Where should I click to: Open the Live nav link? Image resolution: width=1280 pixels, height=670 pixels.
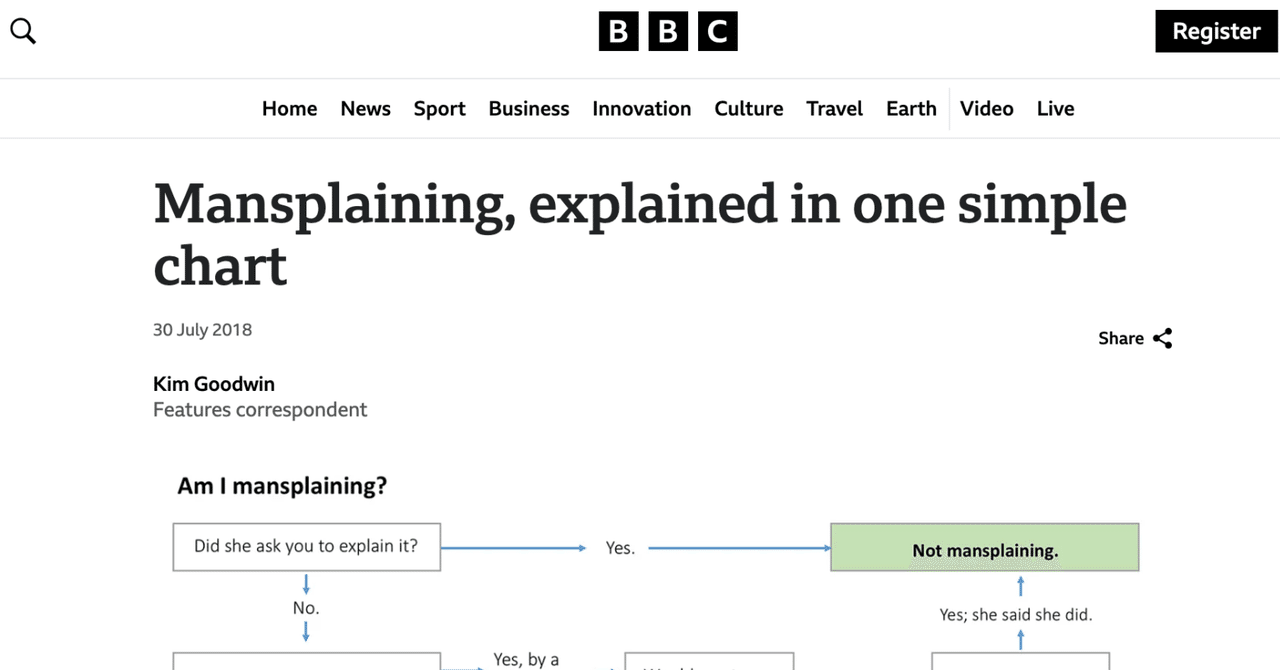coord(1055,109)
